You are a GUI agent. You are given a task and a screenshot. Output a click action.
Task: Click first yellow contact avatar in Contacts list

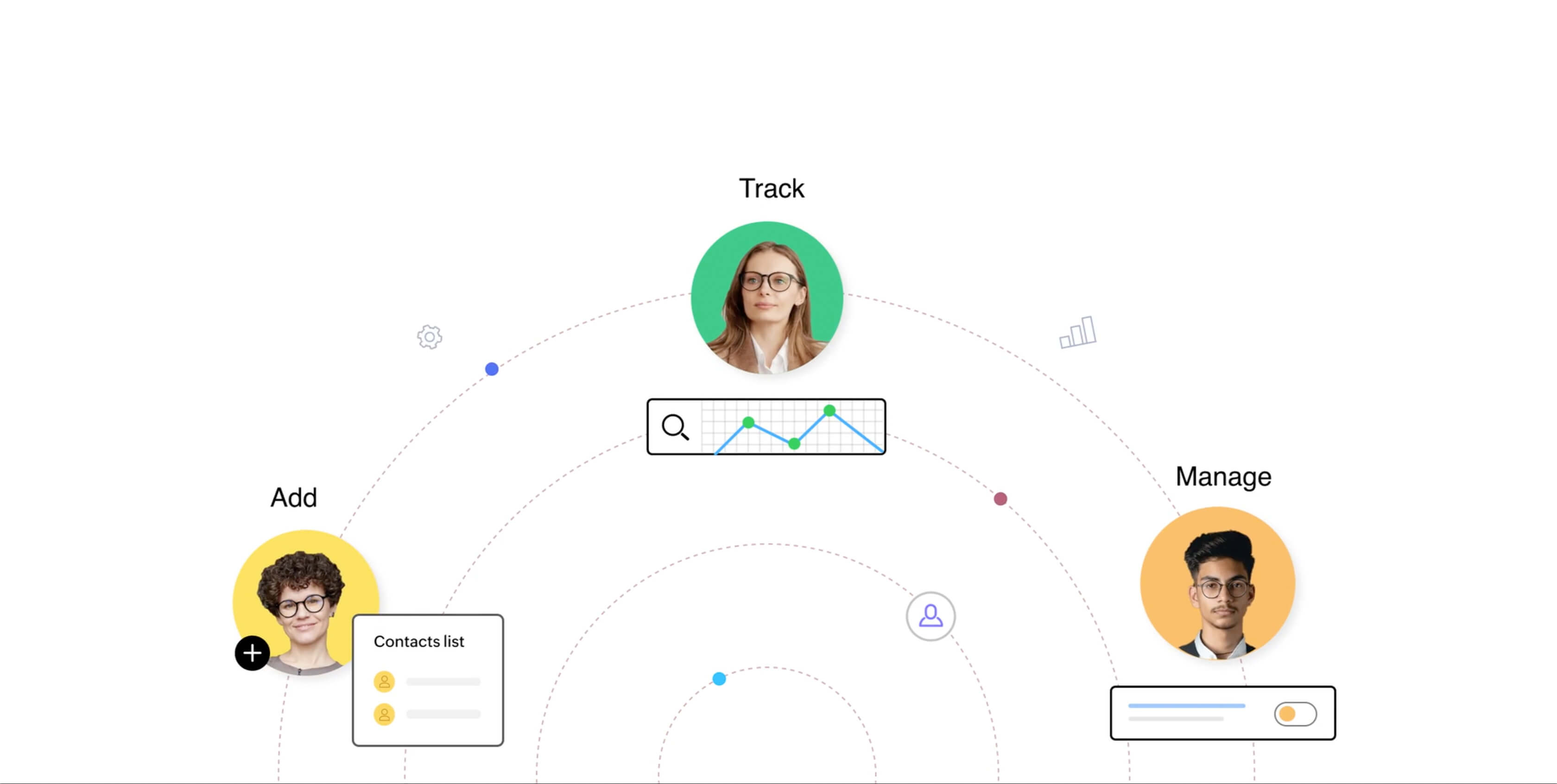pos(384,681)
